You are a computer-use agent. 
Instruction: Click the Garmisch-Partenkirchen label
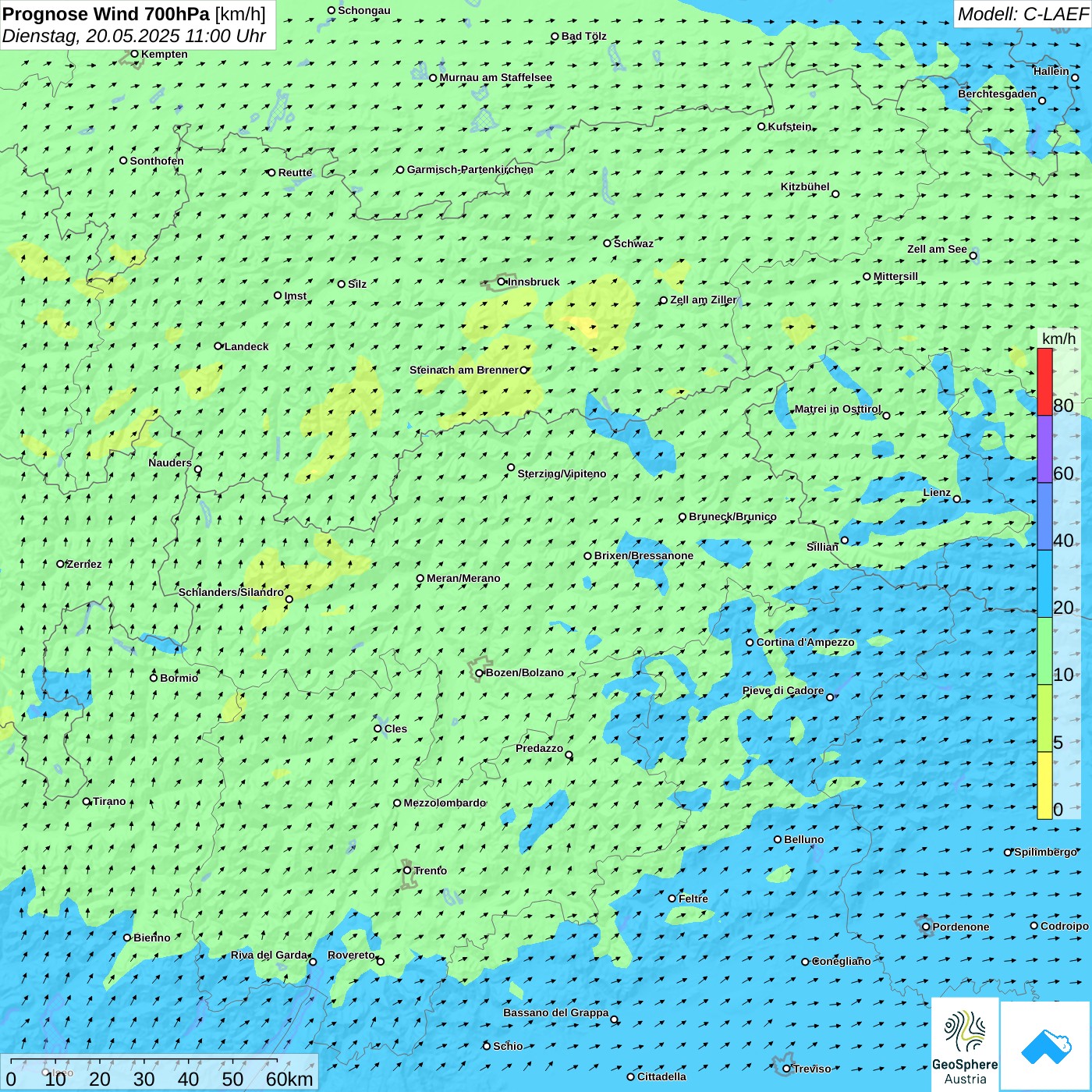click(x=470, y=169)
